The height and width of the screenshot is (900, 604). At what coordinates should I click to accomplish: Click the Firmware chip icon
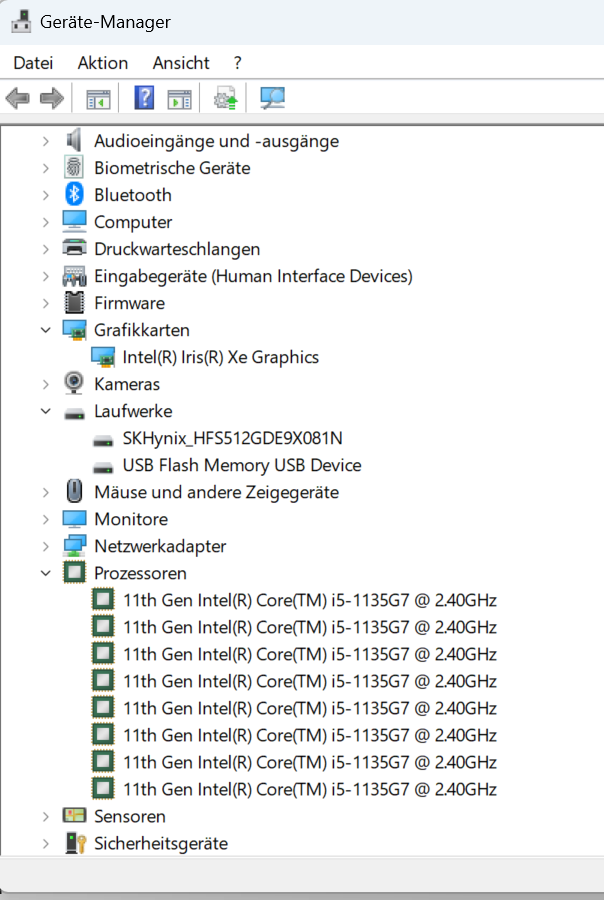click(74, 302)
